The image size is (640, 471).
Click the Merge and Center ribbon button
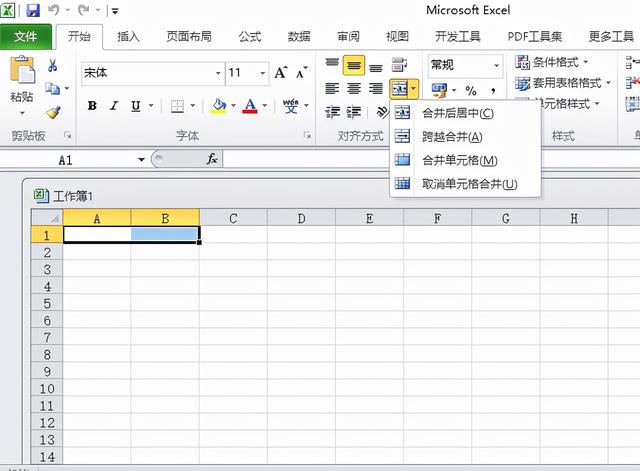click(399, 89)
